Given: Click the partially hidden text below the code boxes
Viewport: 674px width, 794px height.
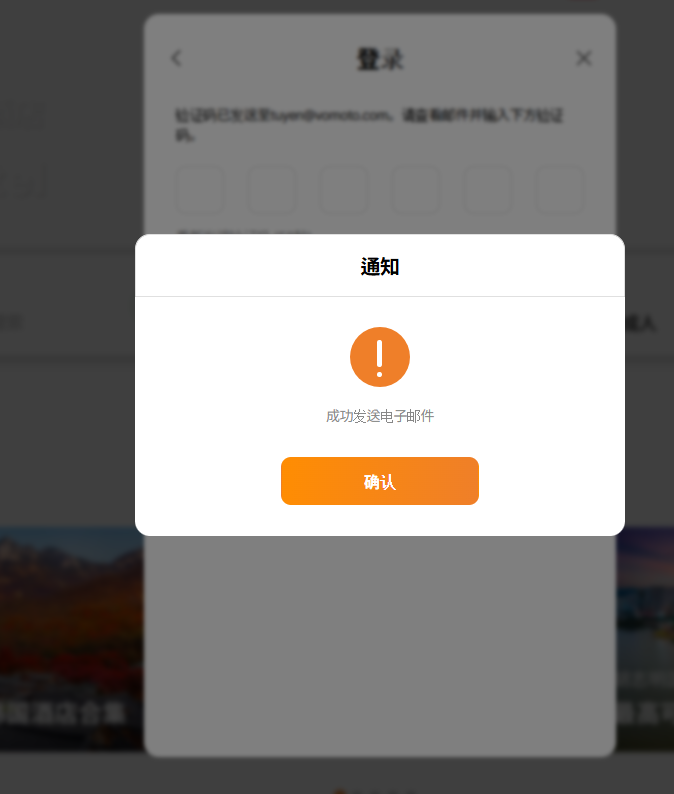Looking at the screenshot, I should pyautogui.click(x=243, y=232).
